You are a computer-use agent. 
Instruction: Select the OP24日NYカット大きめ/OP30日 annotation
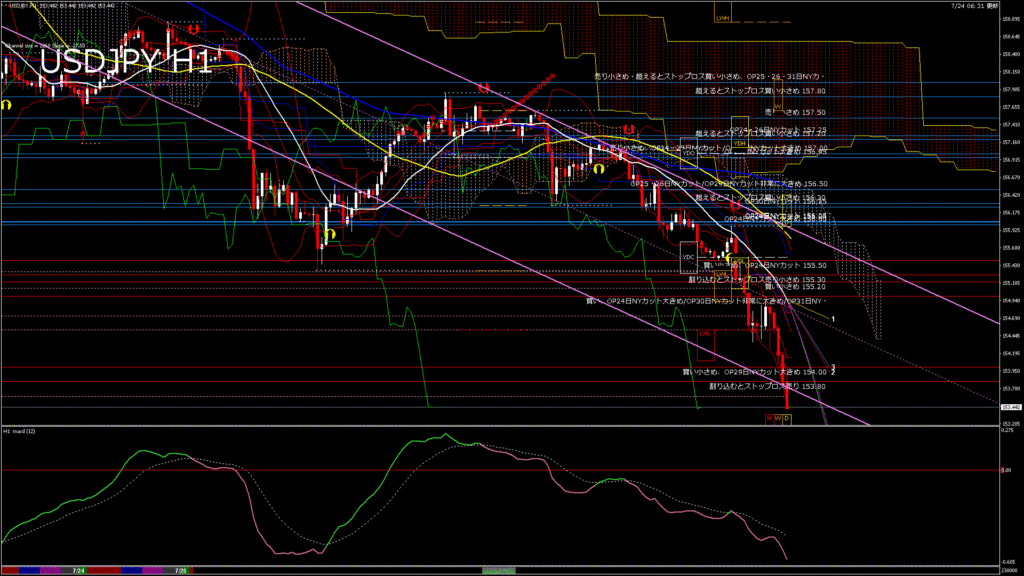[x=706, y=301]
